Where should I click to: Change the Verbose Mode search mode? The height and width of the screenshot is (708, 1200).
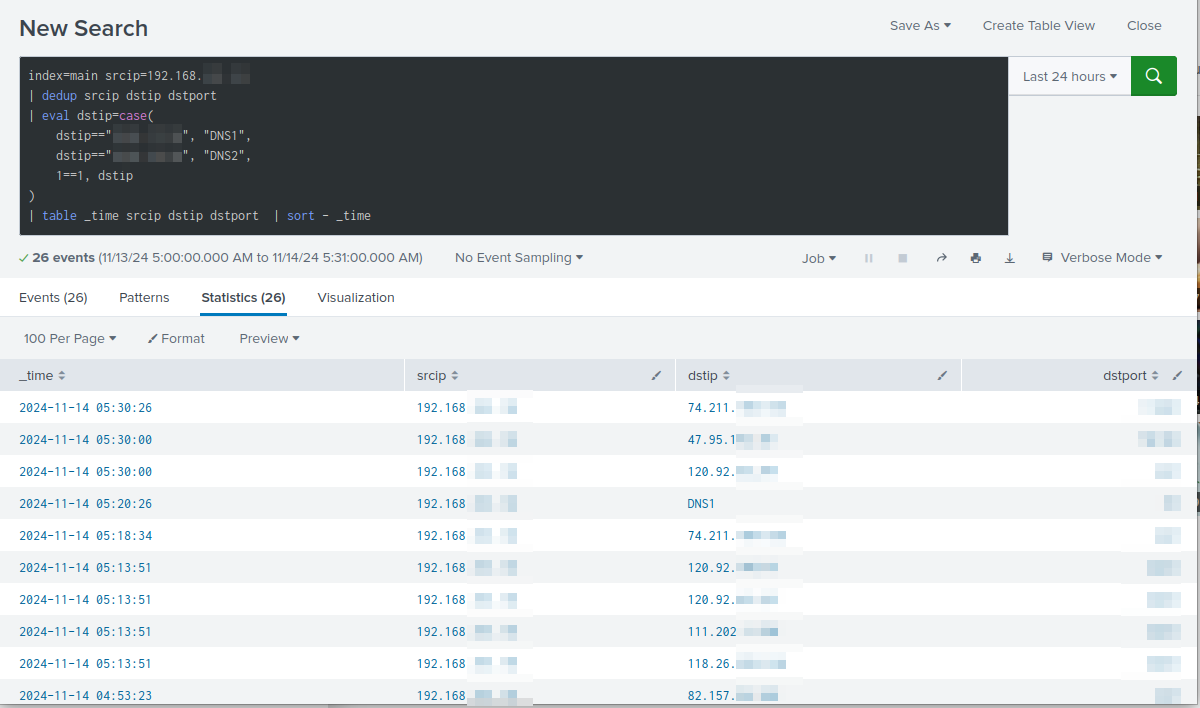tap(1102, 258)
